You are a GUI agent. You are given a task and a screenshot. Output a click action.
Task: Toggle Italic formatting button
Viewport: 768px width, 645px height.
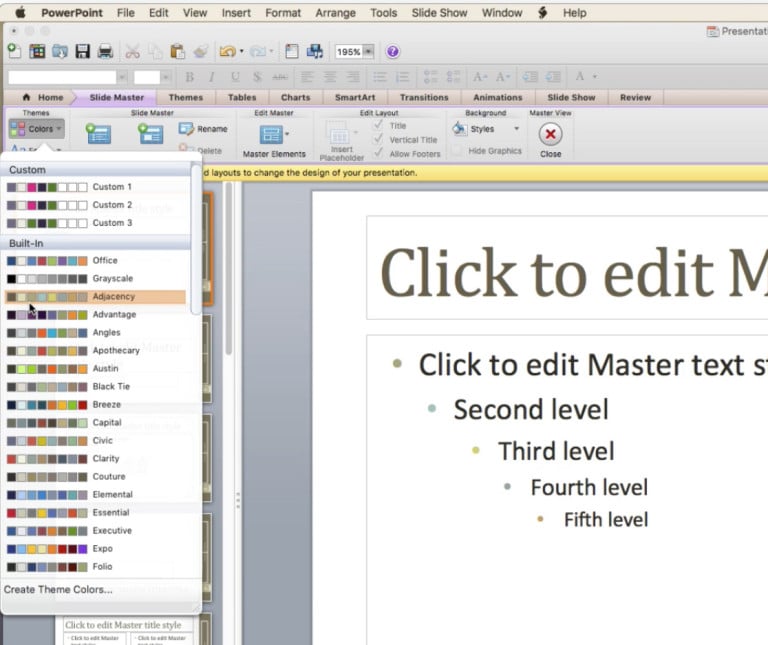[x=212, y=77]
